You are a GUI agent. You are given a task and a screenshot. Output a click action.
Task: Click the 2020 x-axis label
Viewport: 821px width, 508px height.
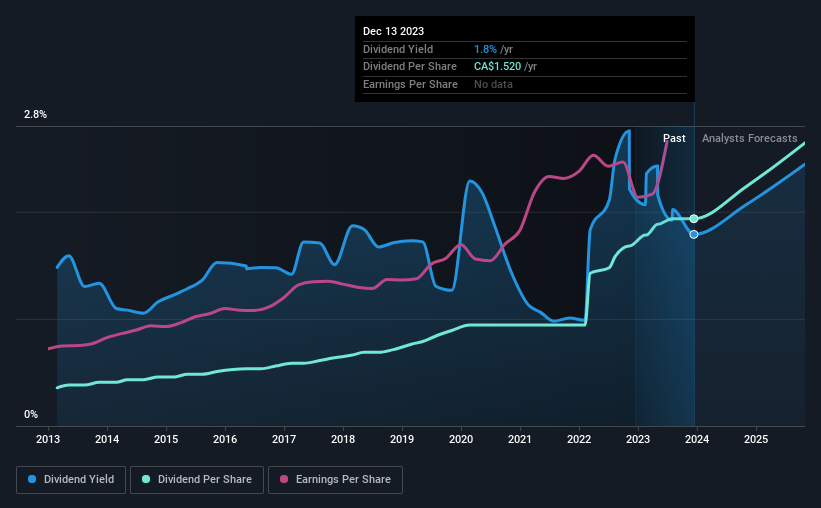[461, 439]
